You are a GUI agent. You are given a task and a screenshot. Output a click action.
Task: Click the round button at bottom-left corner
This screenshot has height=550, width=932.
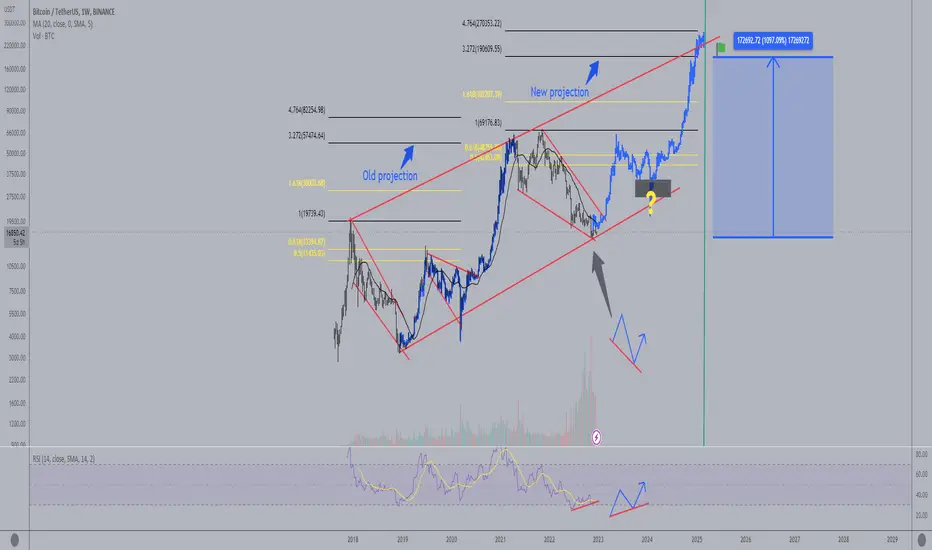(15, 540)
